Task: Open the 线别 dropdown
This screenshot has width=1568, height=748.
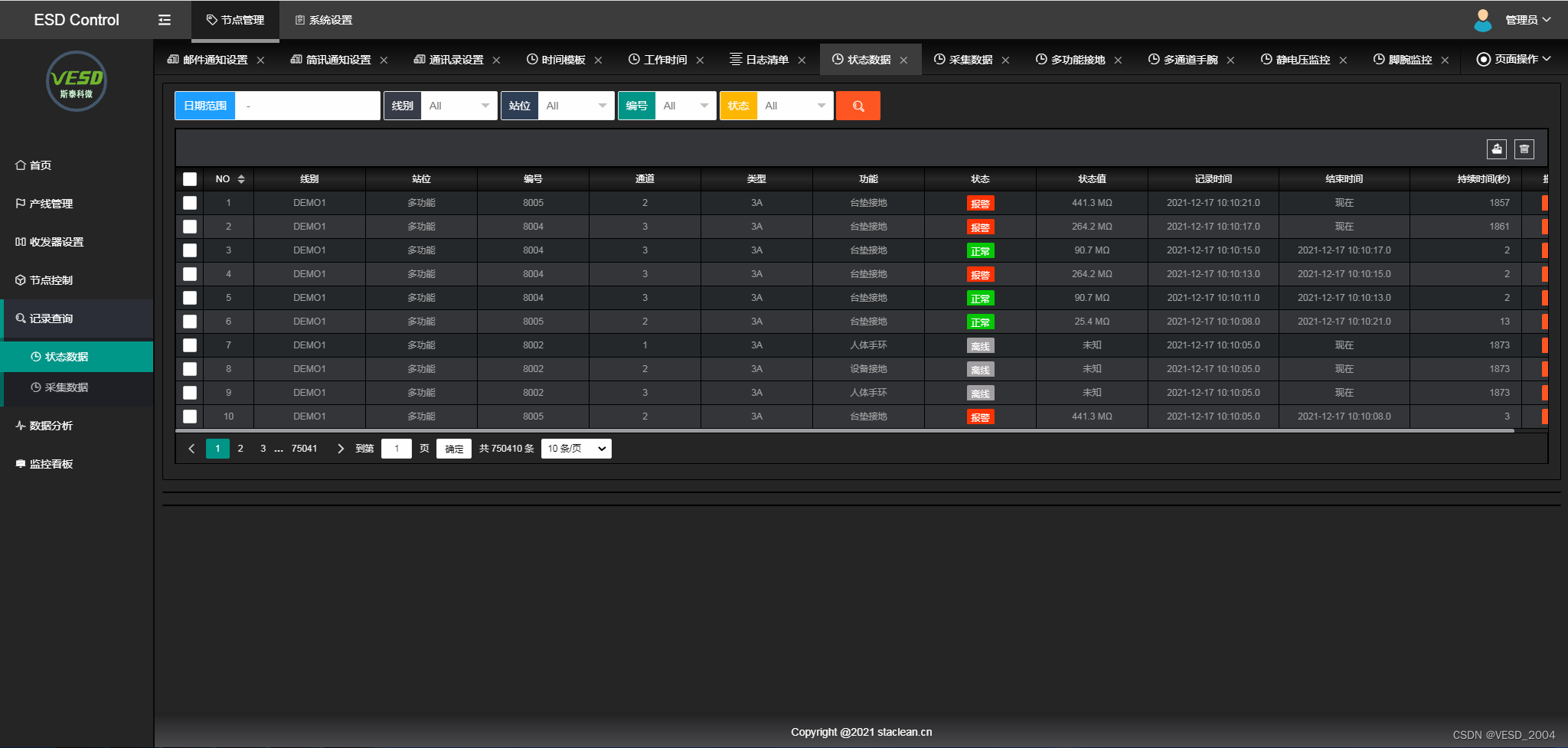Action: tap(459, 106)
